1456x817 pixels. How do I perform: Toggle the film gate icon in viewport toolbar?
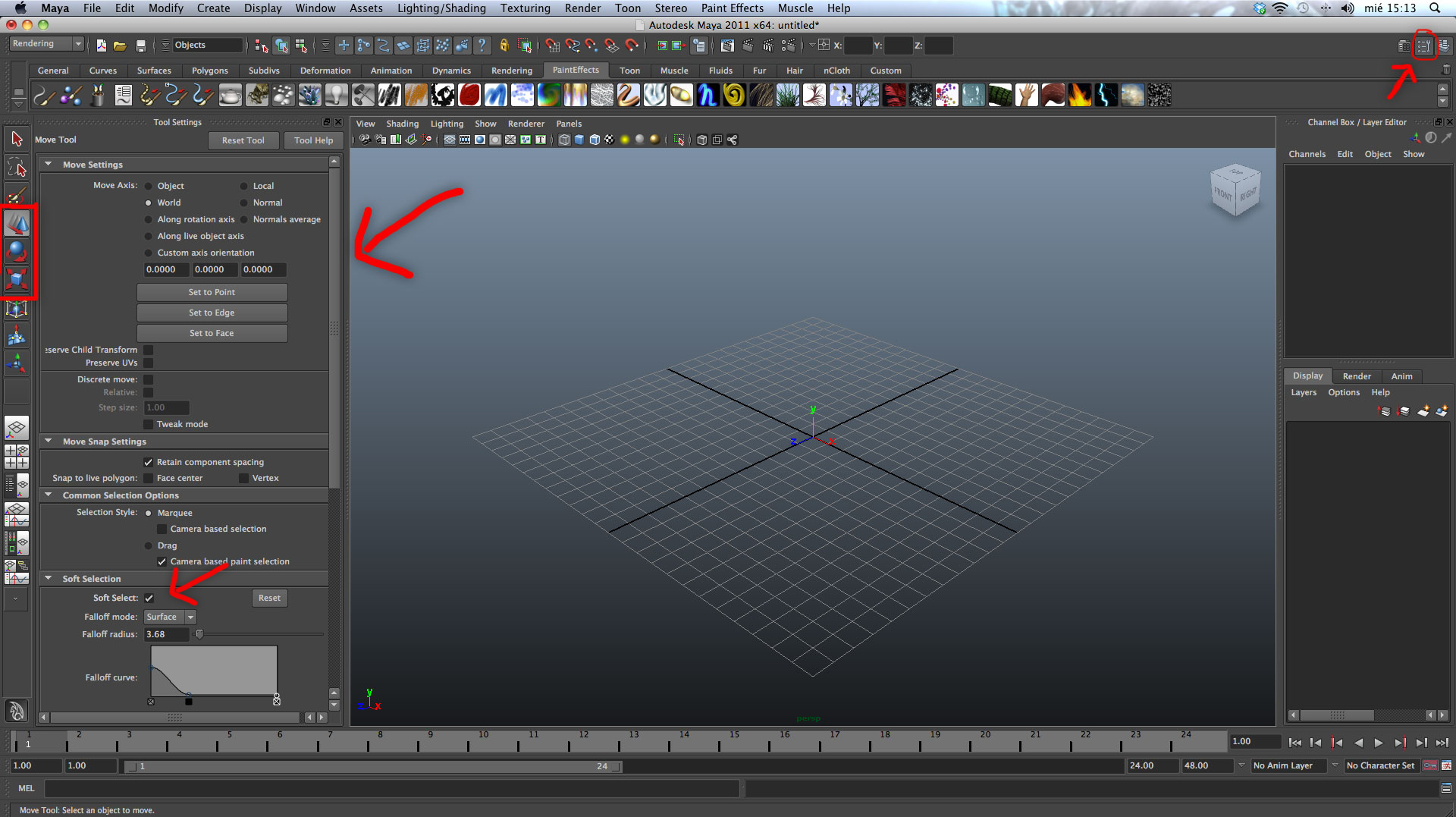tap(465, 140)
